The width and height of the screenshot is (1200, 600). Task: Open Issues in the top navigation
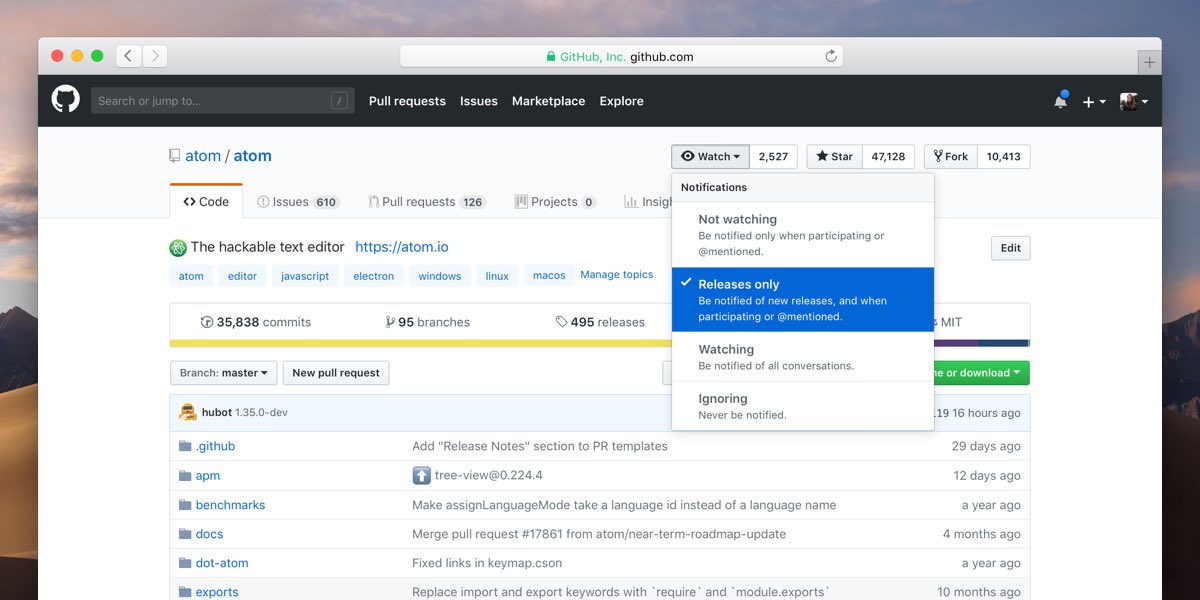(x=479, y=101)
